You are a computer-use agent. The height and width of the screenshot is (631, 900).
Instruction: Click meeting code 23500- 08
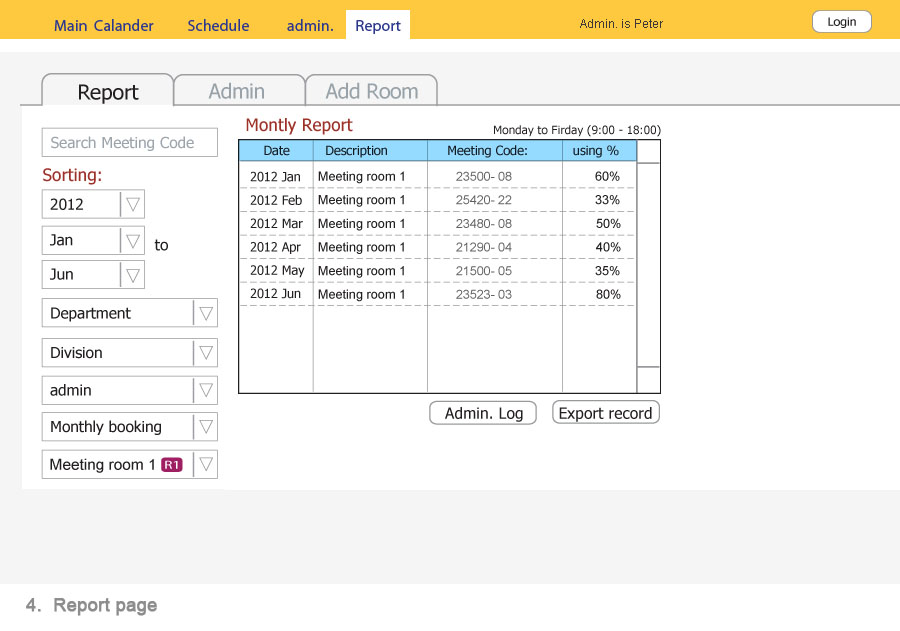click(483, 176)
